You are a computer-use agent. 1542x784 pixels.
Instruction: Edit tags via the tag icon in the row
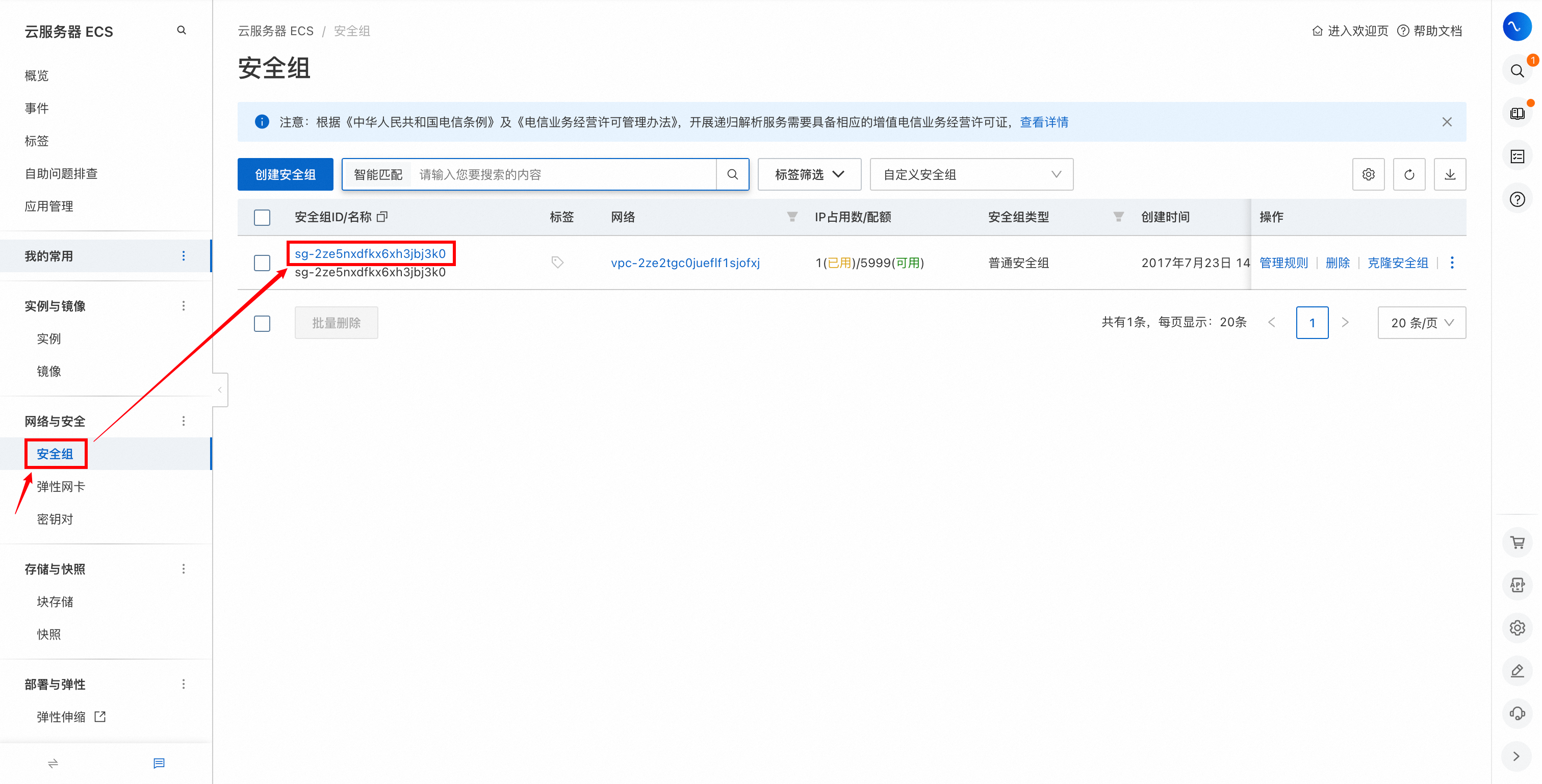(x=557, y=263)
